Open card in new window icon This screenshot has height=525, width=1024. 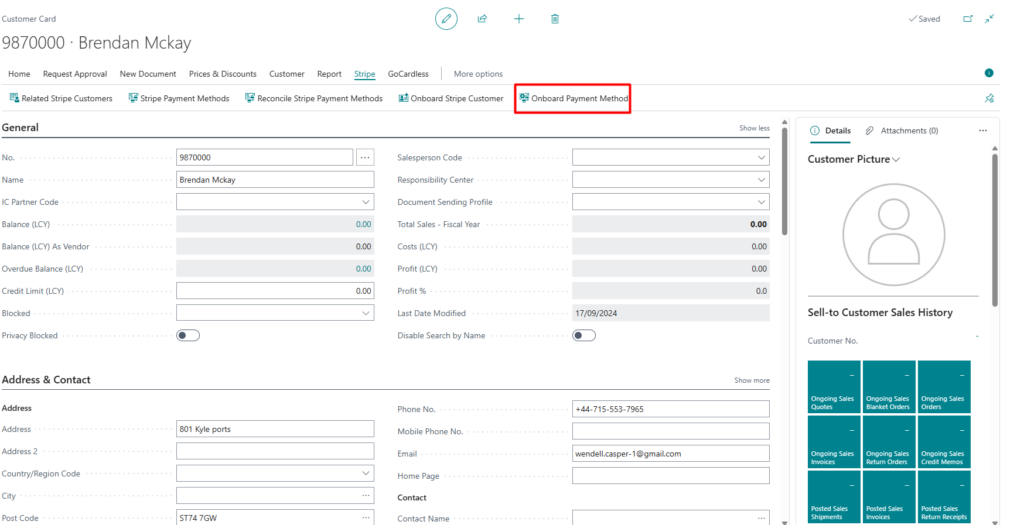[968, 19]
